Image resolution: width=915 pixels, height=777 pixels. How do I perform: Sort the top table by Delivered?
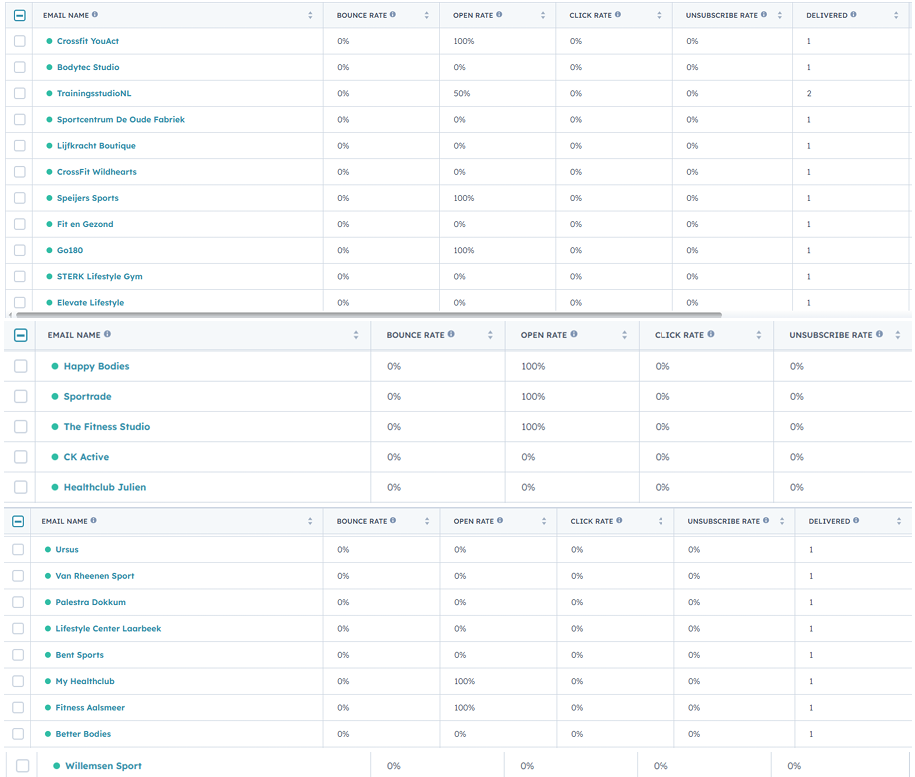click(x=896, y=16)
